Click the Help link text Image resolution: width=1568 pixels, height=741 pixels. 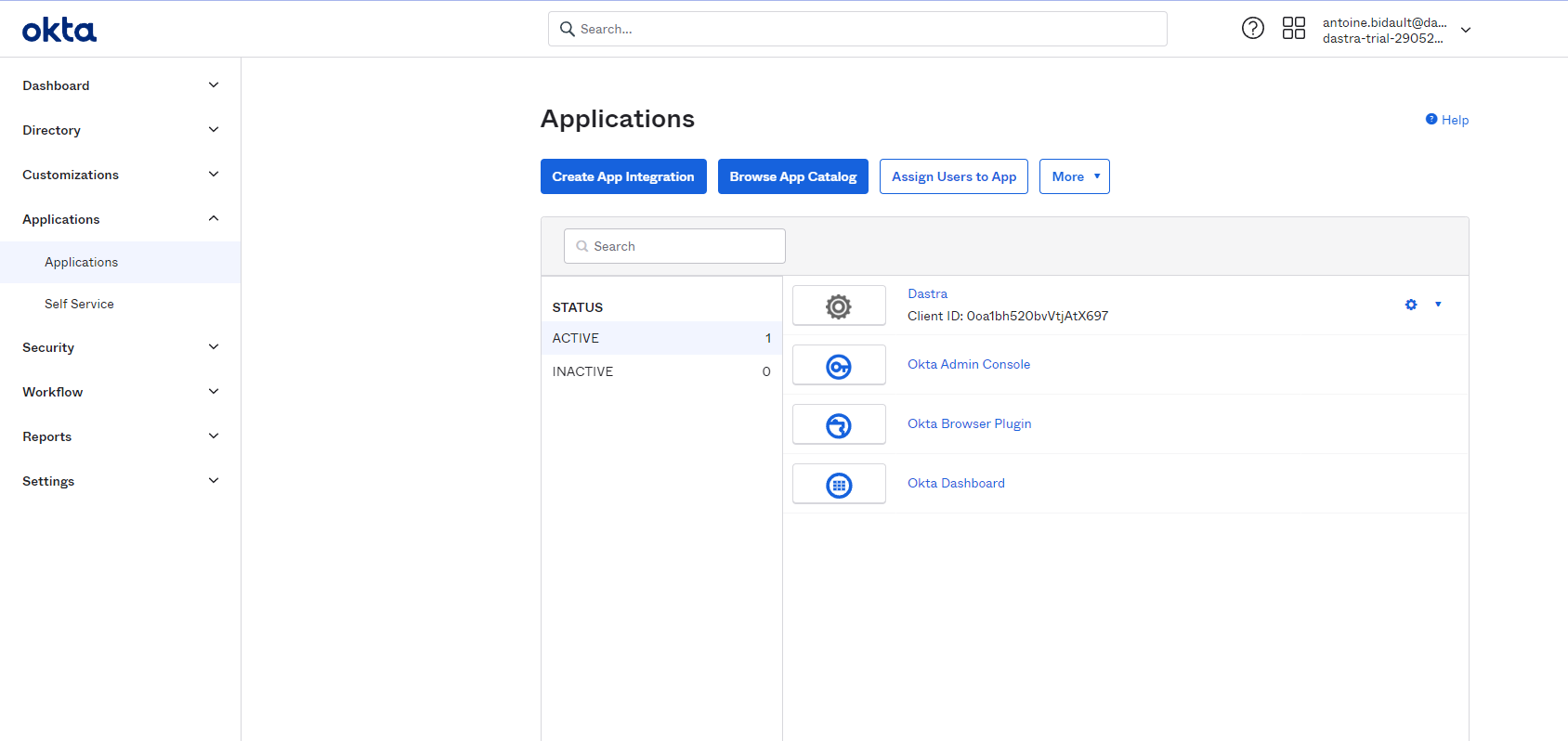pos(1455,120)
